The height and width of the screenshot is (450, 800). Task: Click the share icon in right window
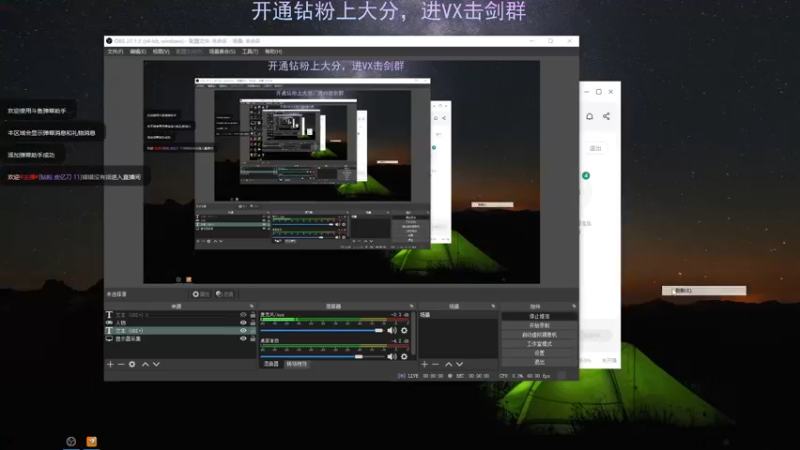point(606,116)
